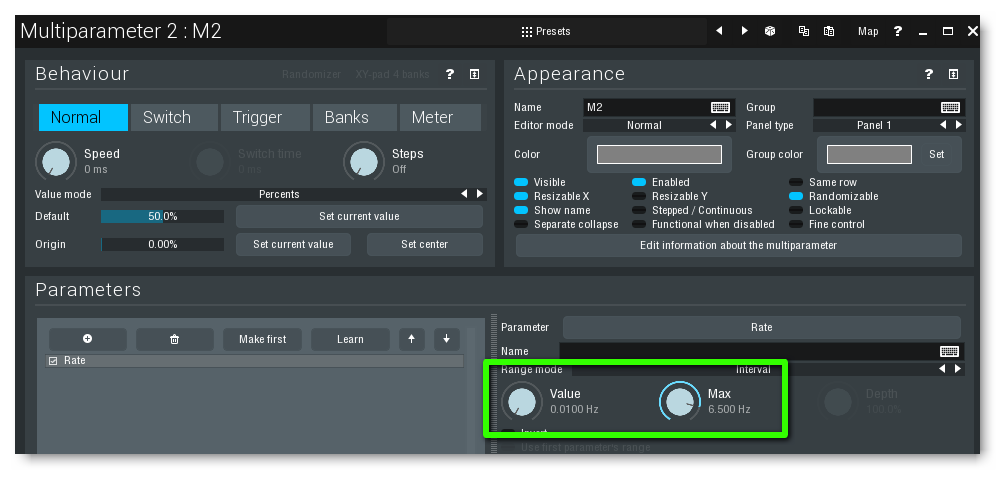Click the paste settings icon in title bar

(829, 31)
